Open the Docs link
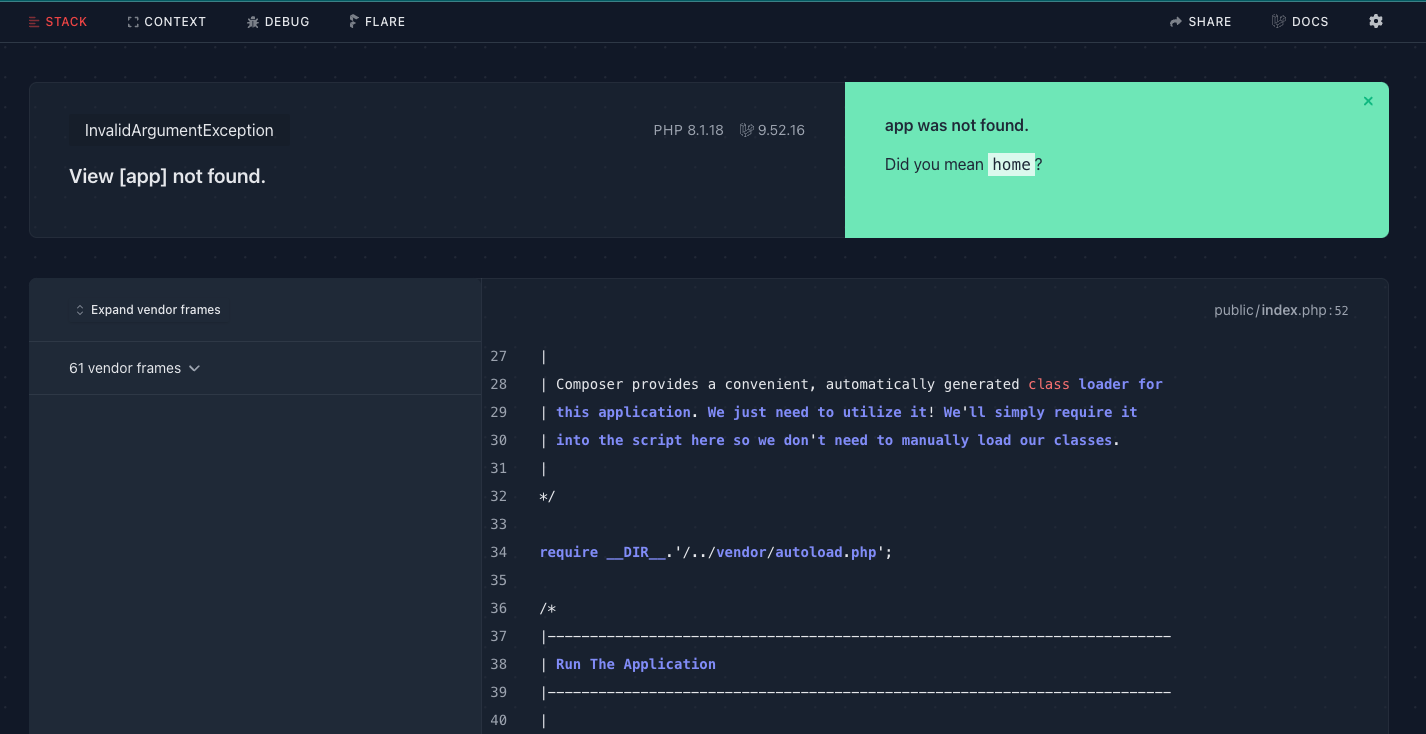 click(1300, 21)
